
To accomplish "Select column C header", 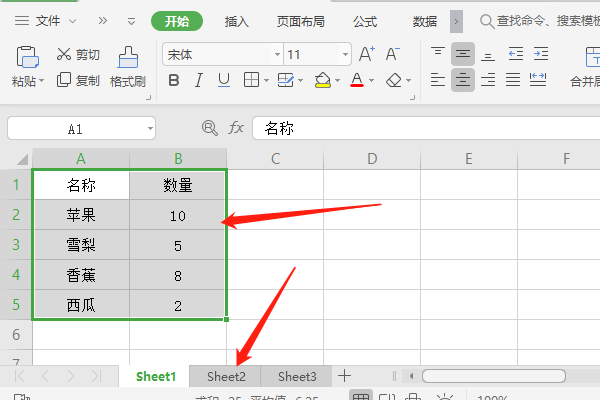I will pos(275,158).
